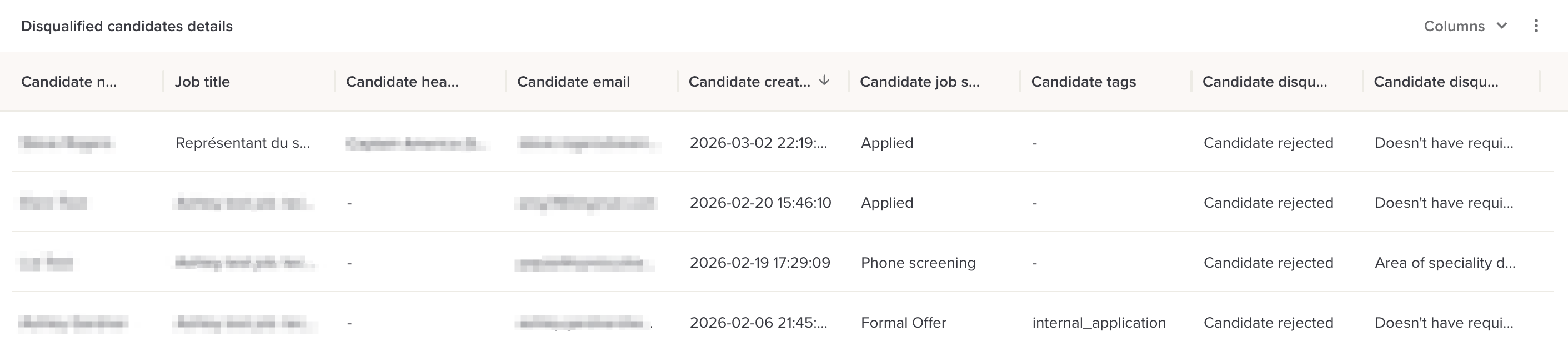This screenshot has width=1568, height=346.
Task: Select the row created 2026-02-19 17:29:09
Action: tap(759, 263)
